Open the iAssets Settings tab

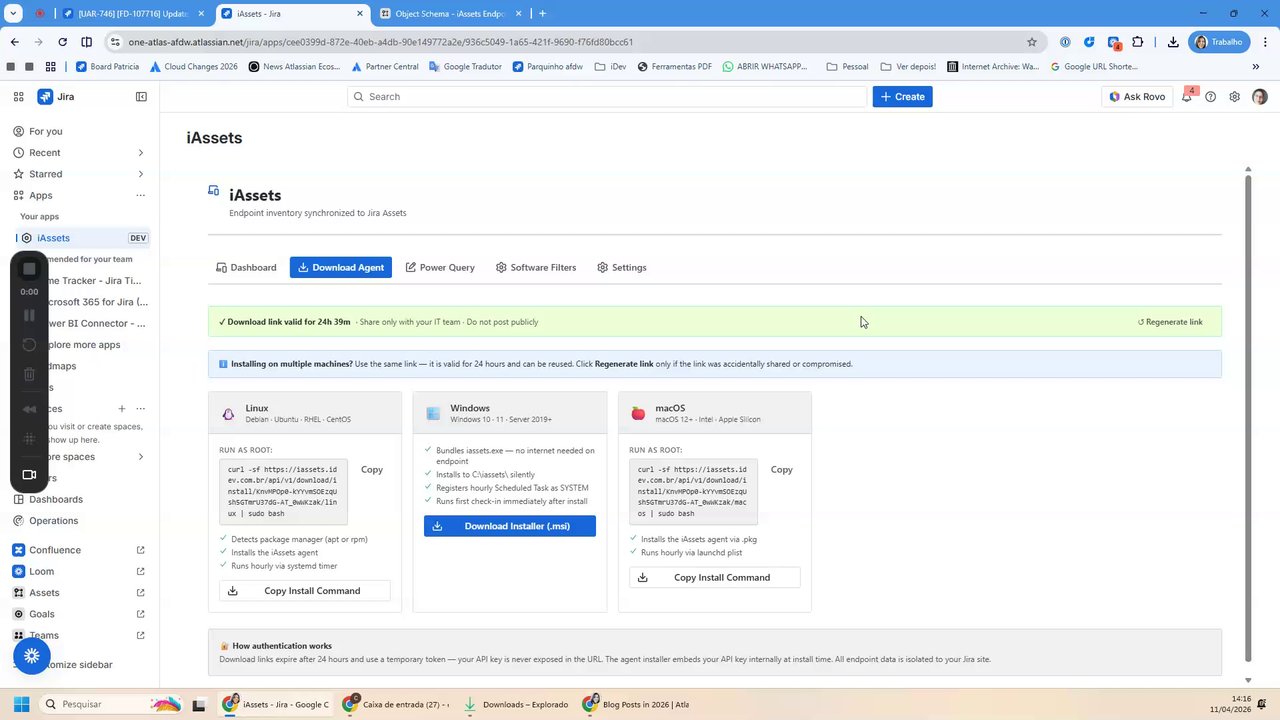click(622, 268)
